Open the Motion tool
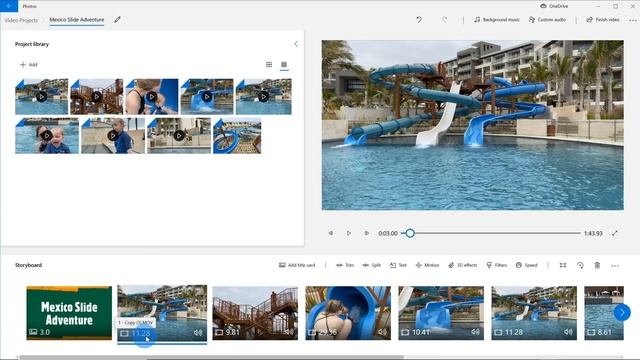The image size is (640, 360). 427,265
